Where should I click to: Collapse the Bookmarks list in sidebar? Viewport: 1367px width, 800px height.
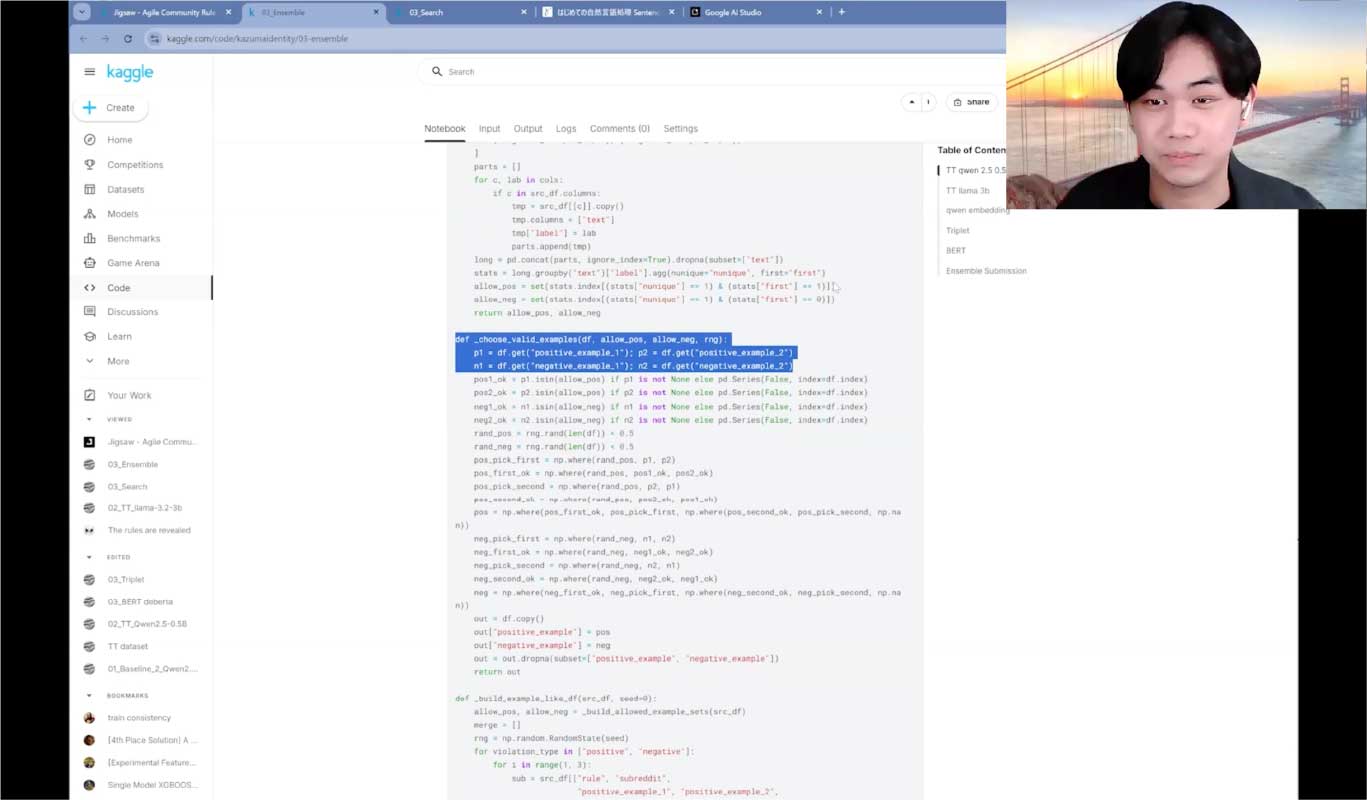click(89, 695)
